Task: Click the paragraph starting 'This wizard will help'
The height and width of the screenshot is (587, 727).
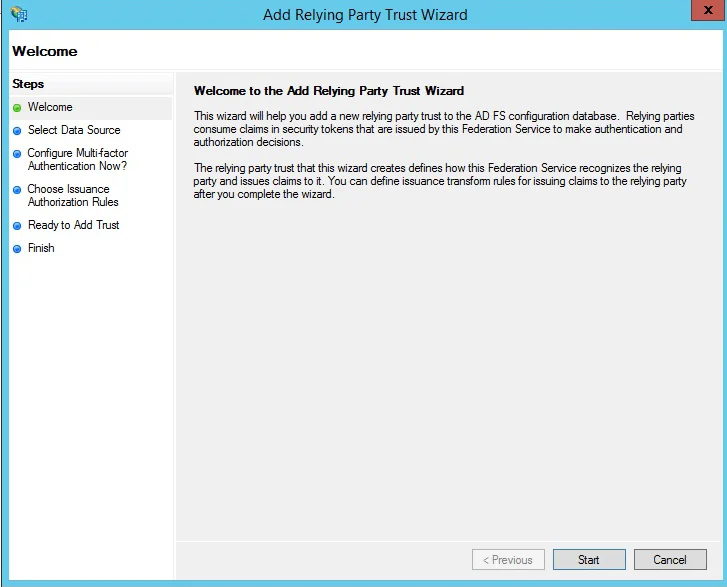Action: (444, 129)
